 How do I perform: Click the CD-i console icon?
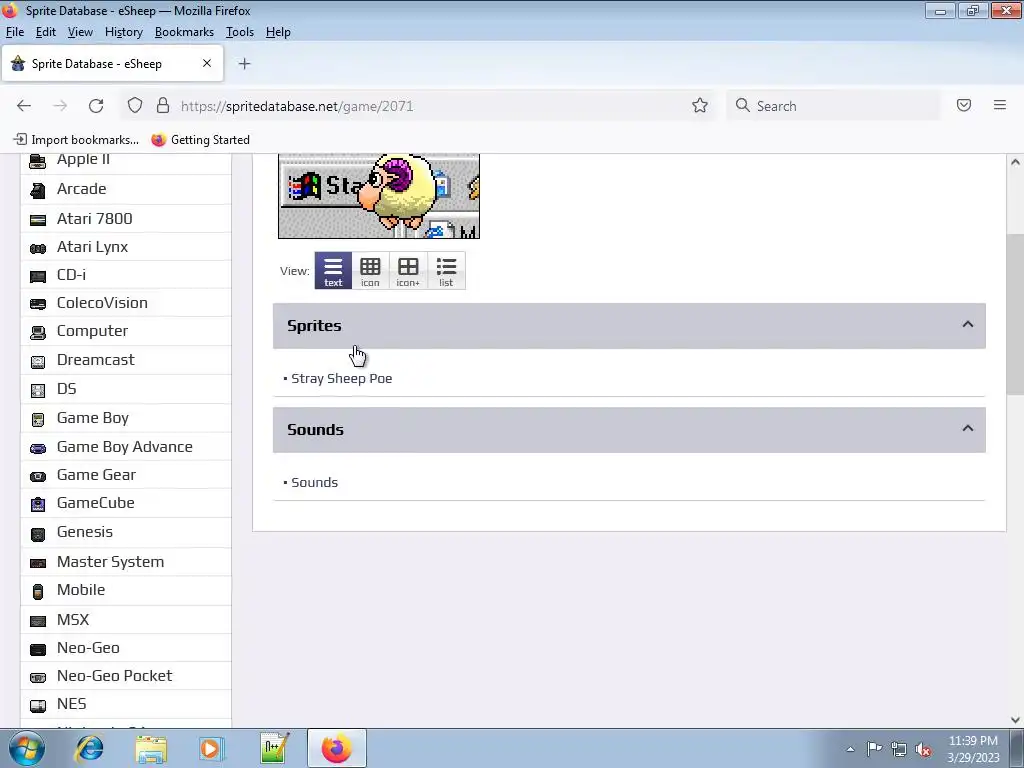tap(38, 276)
